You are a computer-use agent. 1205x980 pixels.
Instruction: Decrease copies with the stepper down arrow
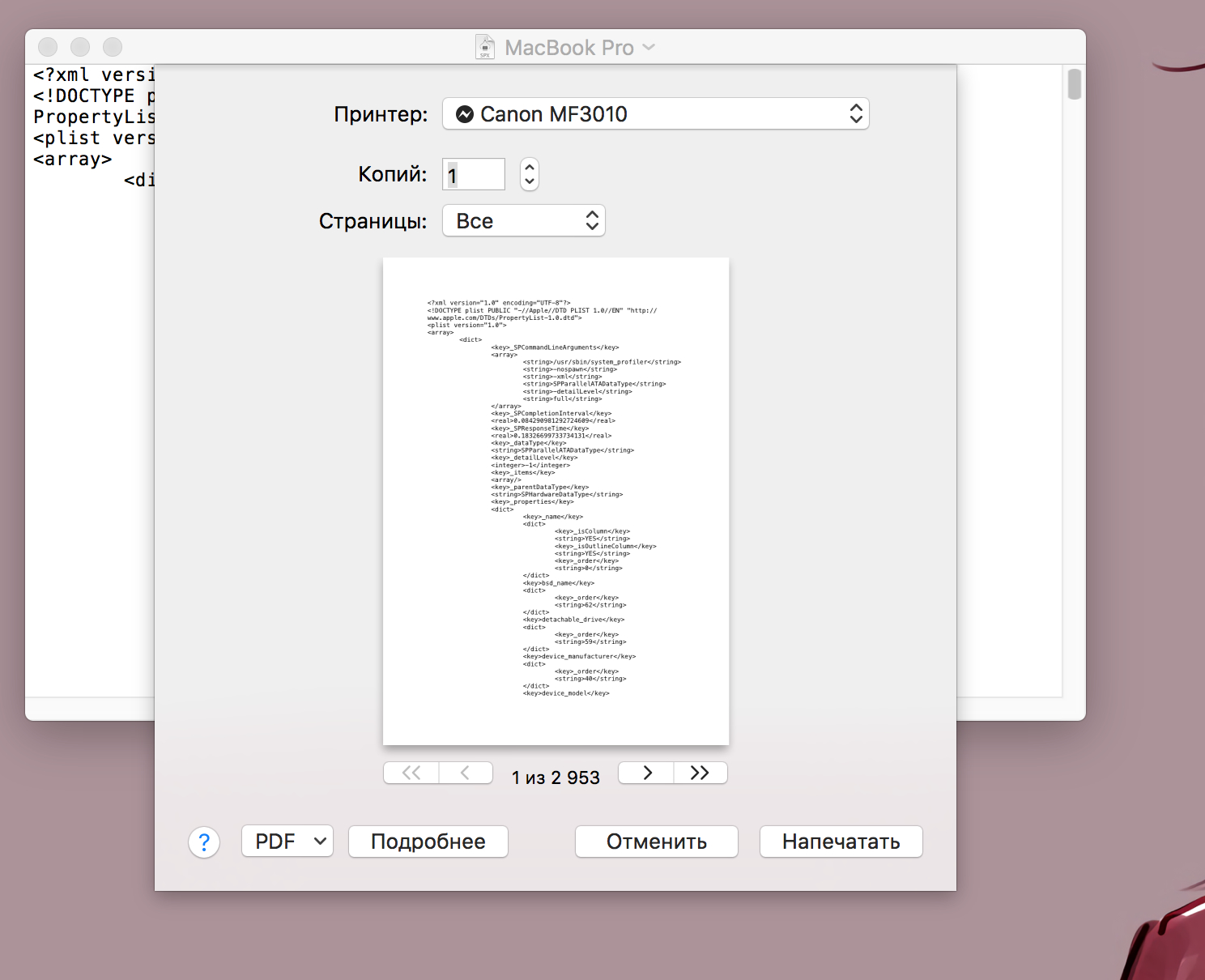coord(530,182)
